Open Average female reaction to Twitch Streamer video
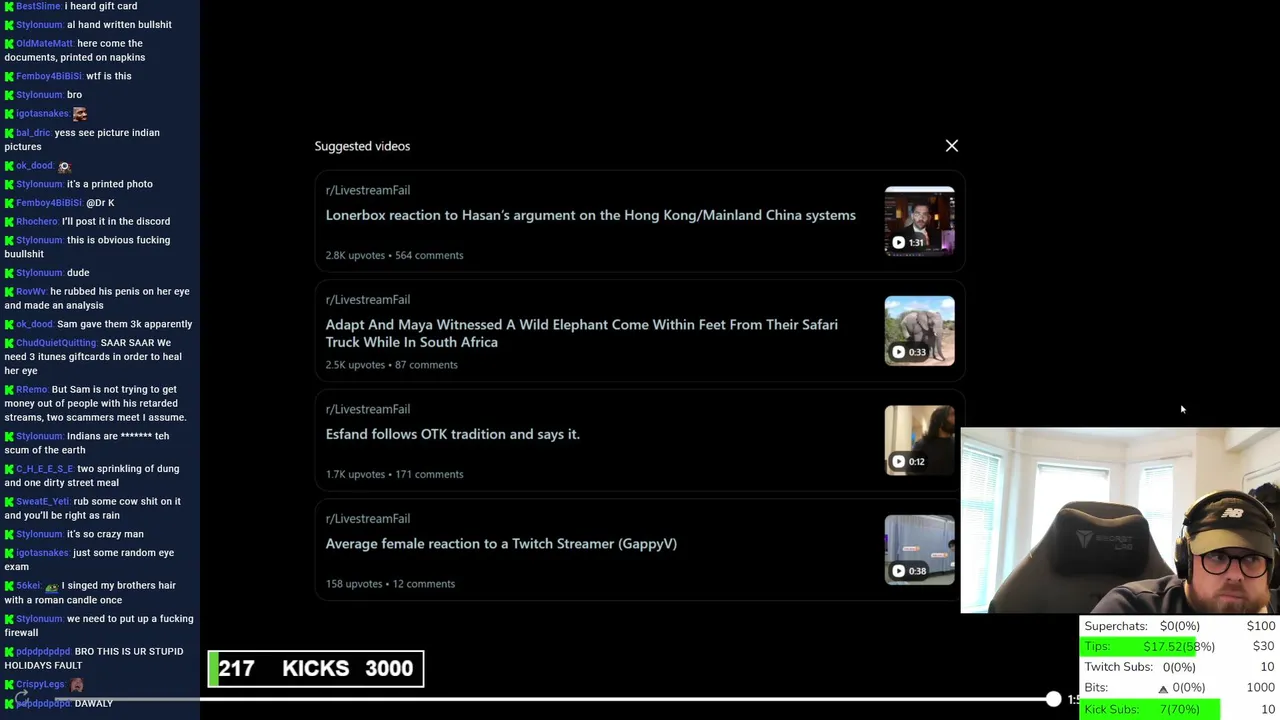This screenshot has width=1280, height=720. click(501, 544)
